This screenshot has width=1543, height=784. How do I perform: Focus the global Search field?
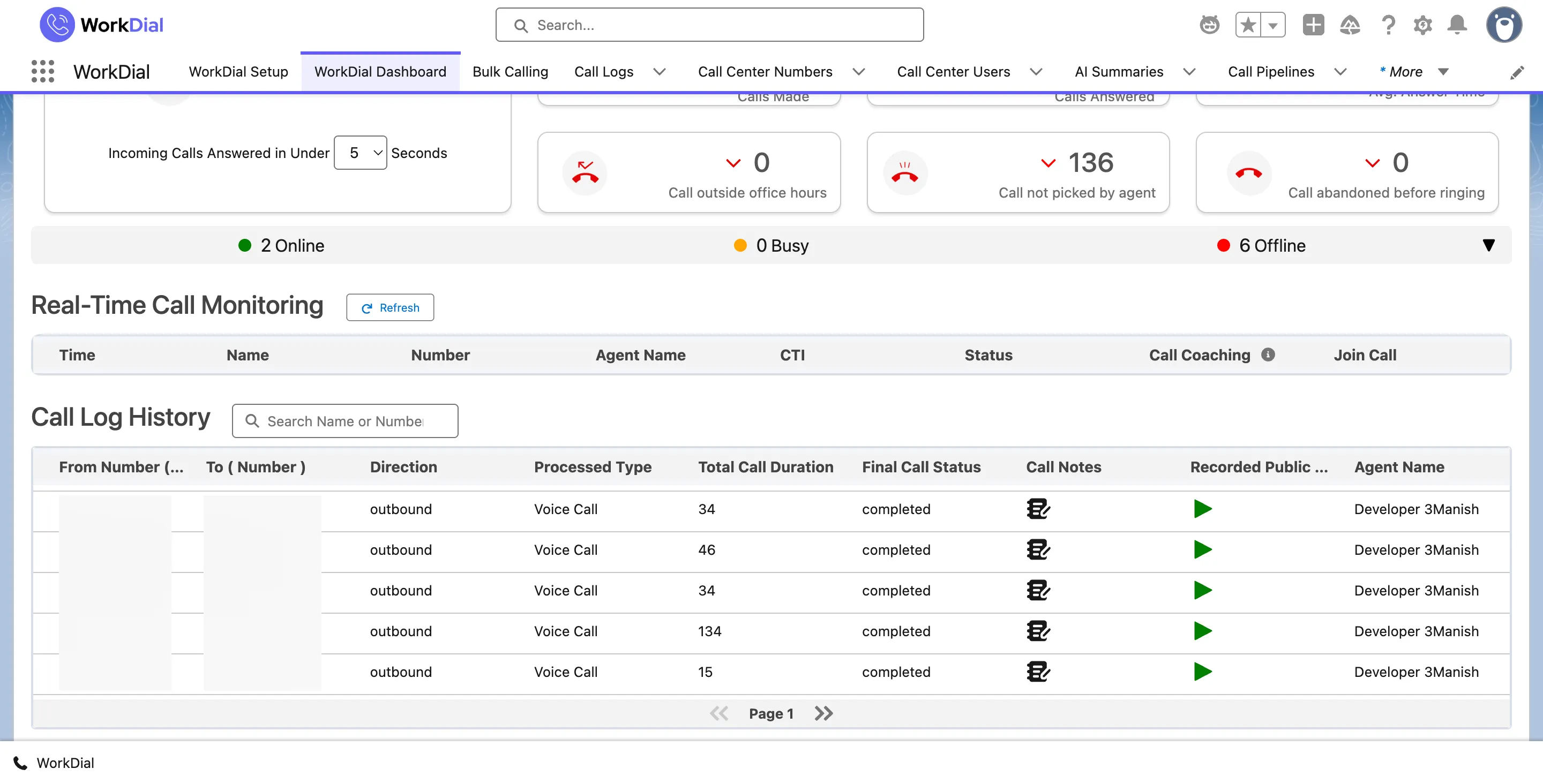(709, 25)
